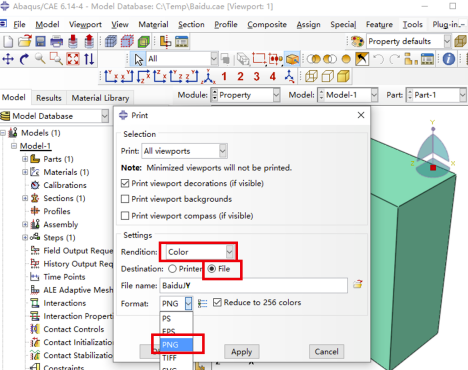Click the selection arrow cursor icon
The width and height of the screenshot is (468, 370).
coord(139,59)
